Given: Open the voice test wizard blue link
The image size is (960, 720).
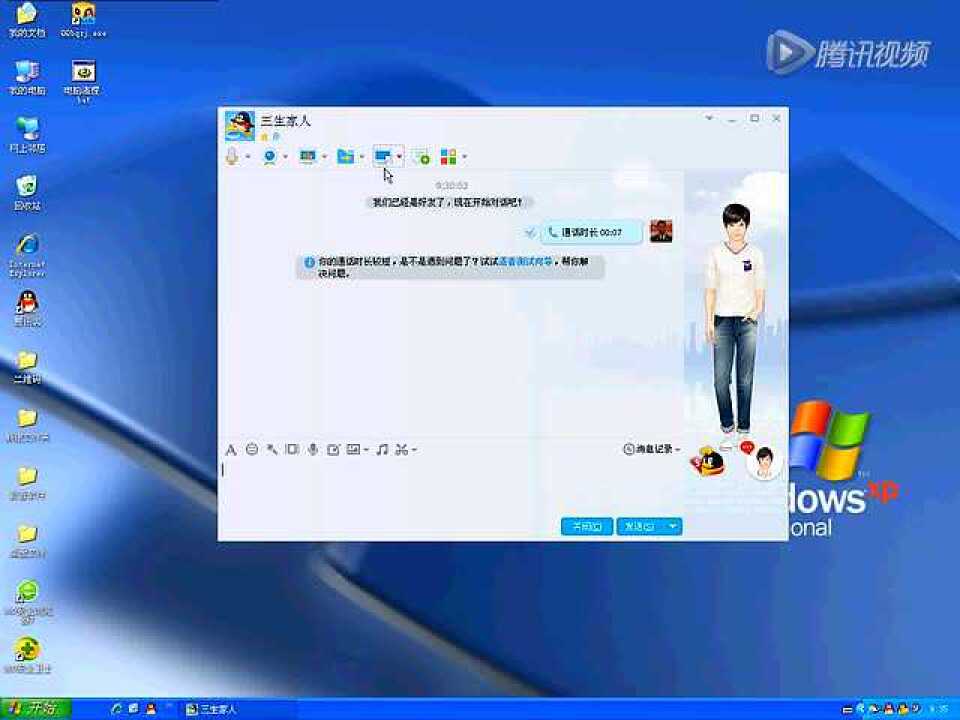Looking at the screenshot, I should [525, 261].
